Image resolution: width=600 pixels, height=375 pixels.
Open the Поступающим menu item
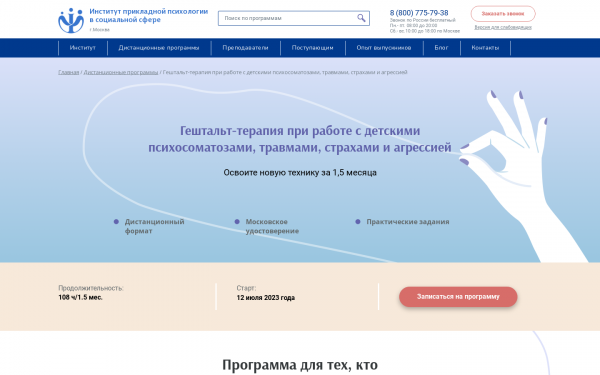312,48
